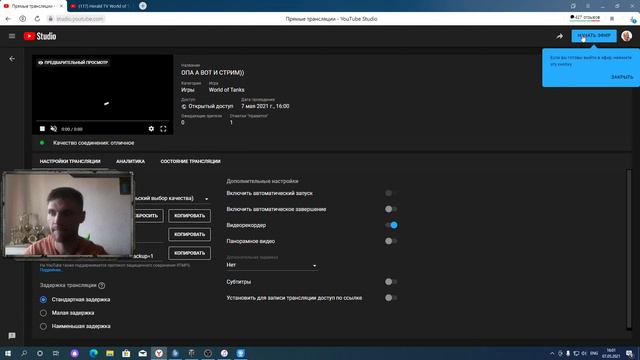Image resolution: width=640 pixels, height=360 pixels.
Task: Open the YouTube Studio hamburger menu
Action: tap(12, 36)
